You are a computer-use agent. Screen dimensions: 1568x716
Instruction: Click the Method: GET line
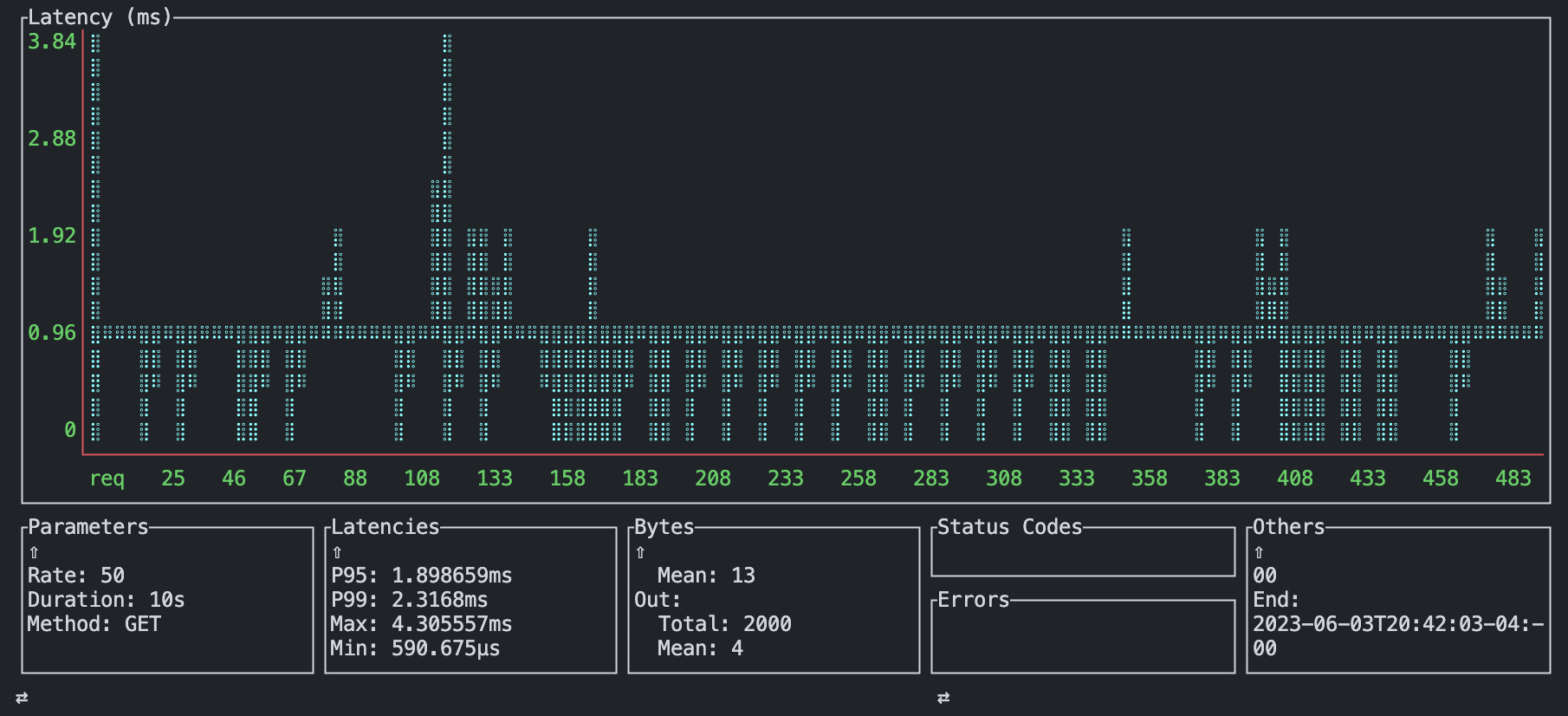pyautogui.click(x=94, y=624)
